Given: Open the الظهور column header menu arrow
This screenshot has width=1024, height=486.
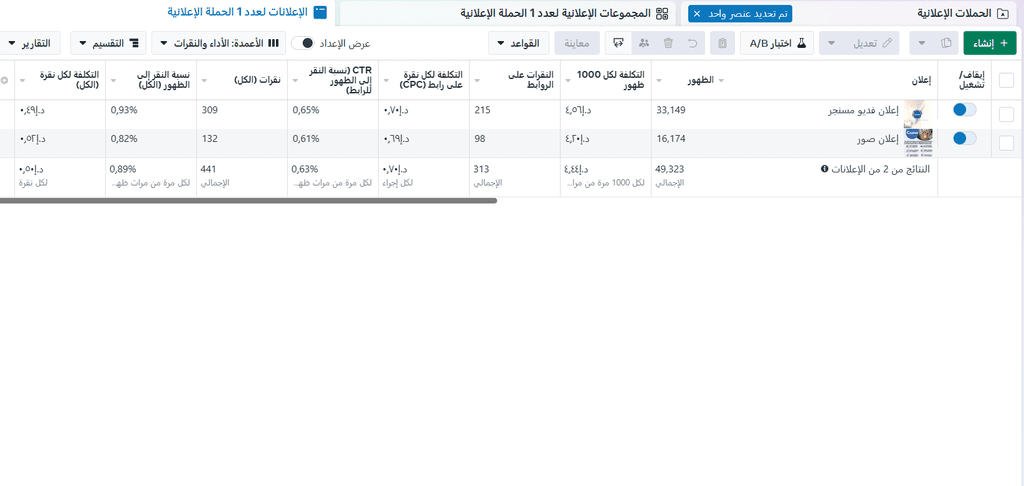Looking at the screenshot, I should tap(658, 80).
